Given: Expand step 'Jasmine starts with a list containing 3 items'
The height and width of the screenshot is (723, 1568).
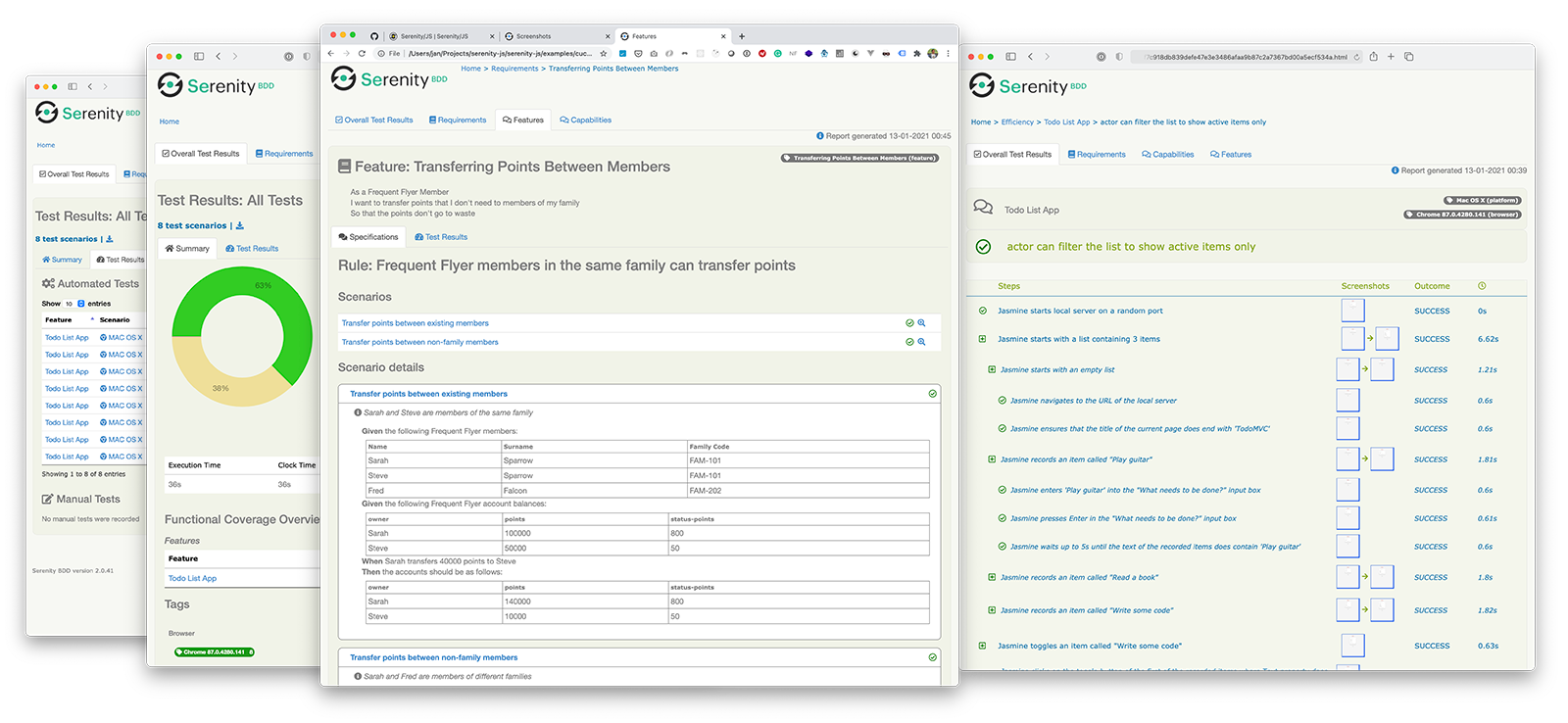Looking at the screenshot, I should coord(982,339).
